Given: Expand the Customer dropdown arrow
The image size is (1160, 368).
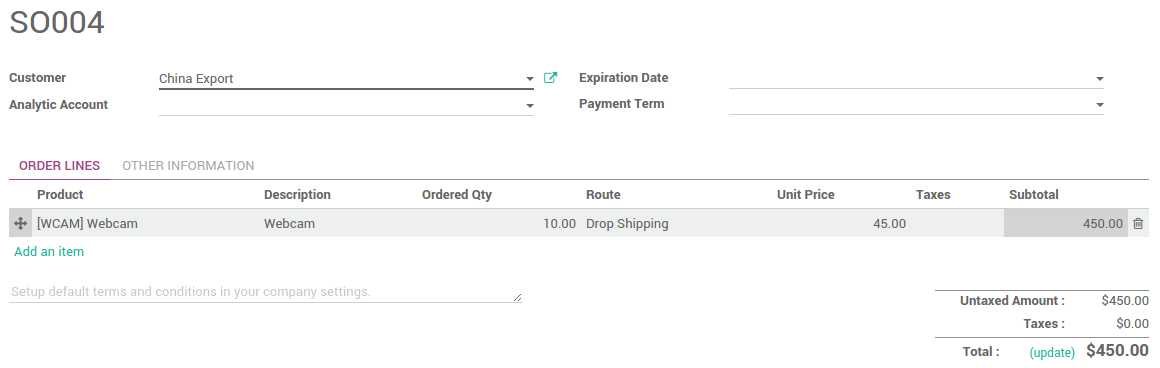Looking at the screenshot, I should (x=530, y=78).
